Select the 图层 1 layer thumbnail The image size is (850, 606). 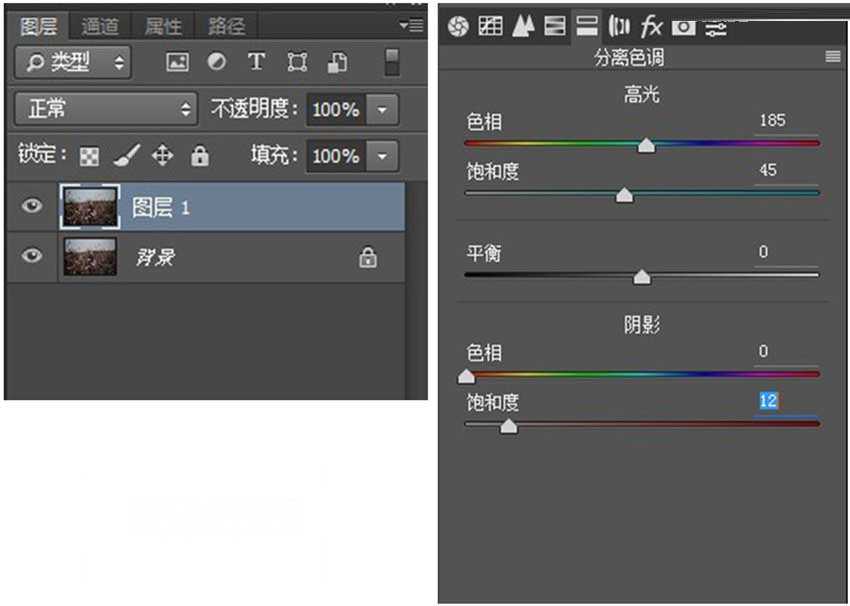point(89,206)
